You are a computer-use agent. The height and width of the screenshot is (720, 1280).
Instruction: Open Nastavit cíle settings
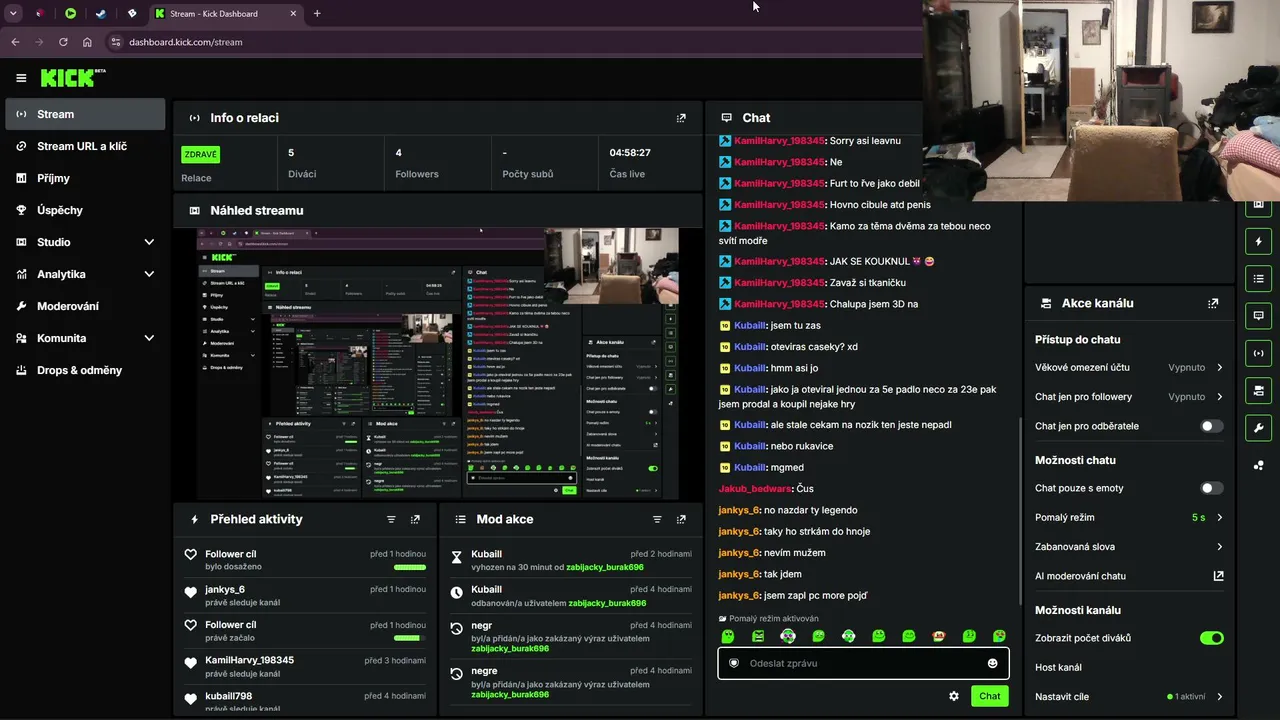tap(1129, 697)
